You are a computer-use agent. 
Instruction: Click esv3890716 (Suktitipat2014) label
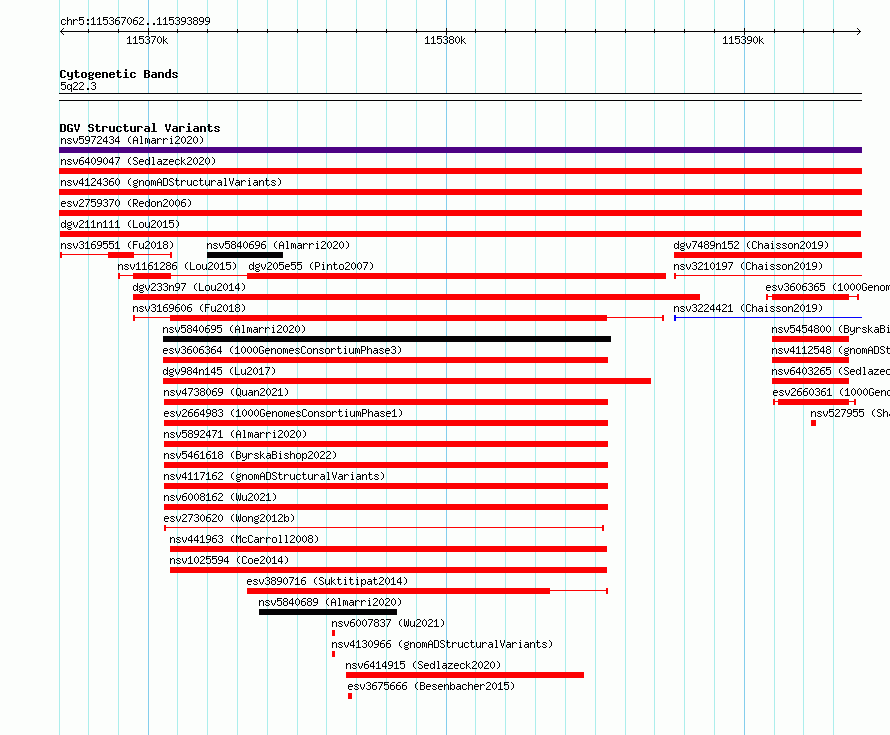(327, 581)
